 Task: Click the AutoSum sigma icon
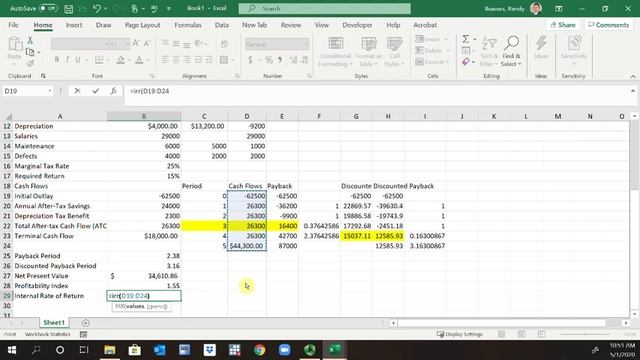466,39
